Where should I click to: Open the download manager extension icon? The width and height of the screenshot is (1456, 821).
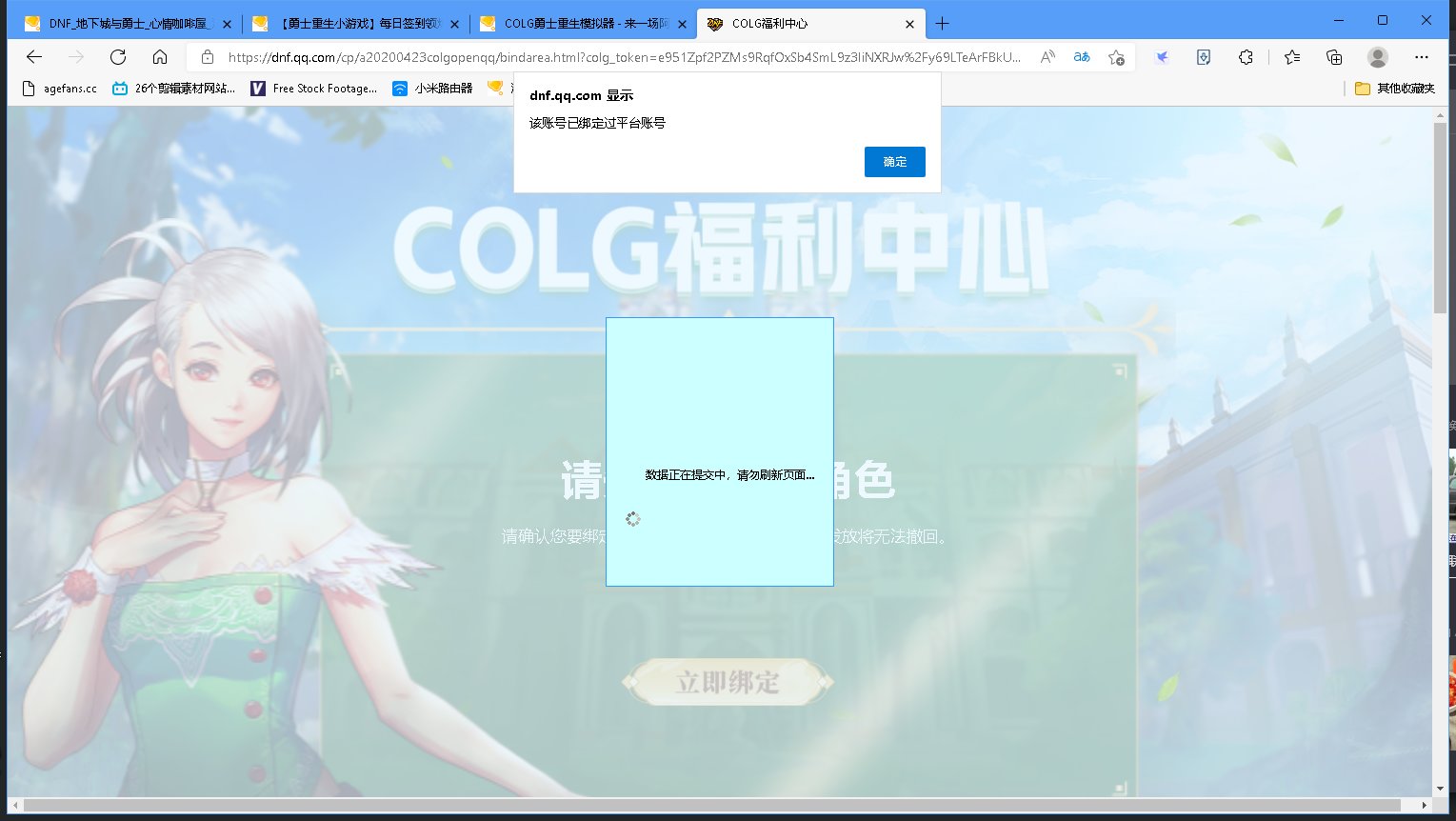(1204, 57)
